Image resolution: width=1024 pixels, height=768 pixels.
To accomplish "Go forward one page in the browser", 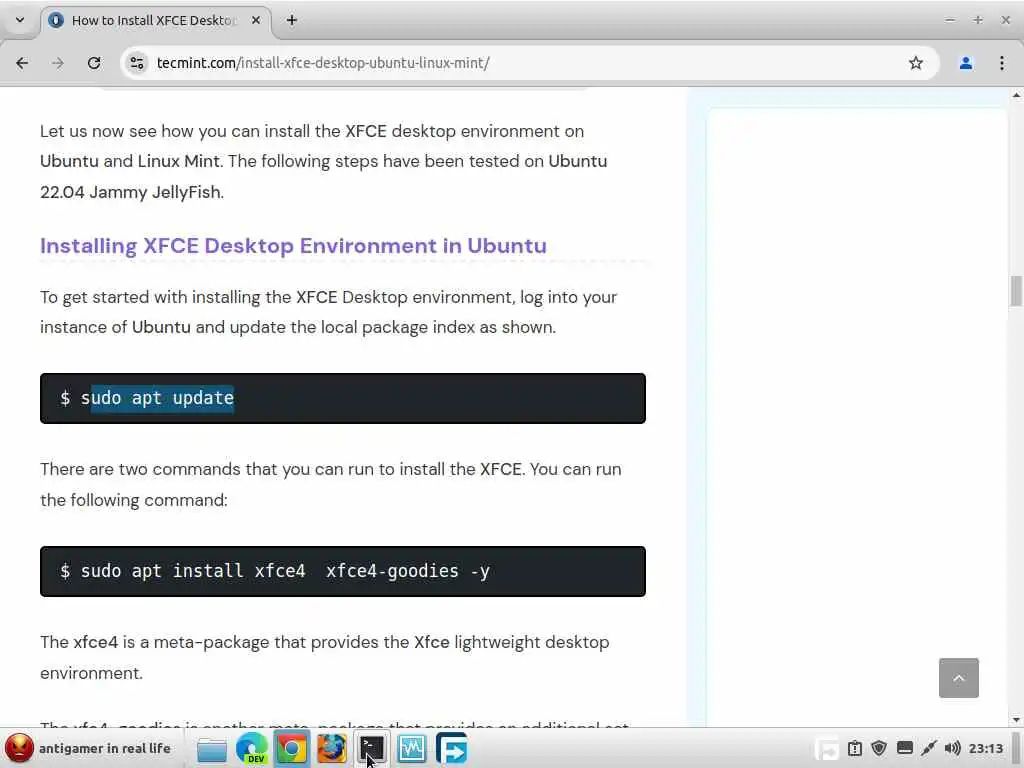I will [x=58, y=63].
